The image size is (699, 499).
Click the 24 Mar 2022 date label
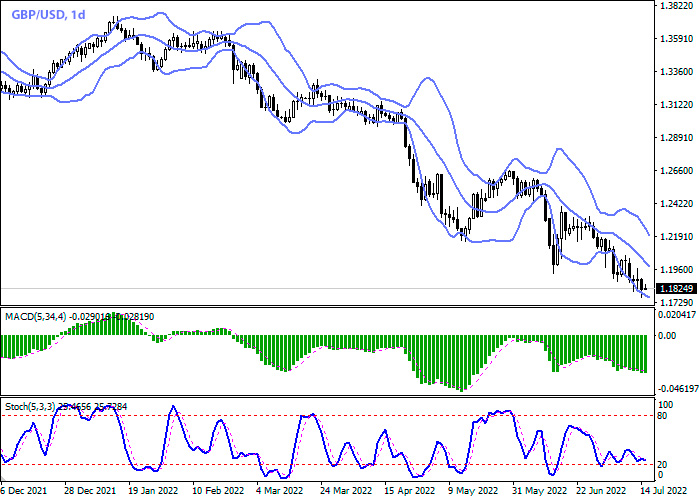(346, 491)
